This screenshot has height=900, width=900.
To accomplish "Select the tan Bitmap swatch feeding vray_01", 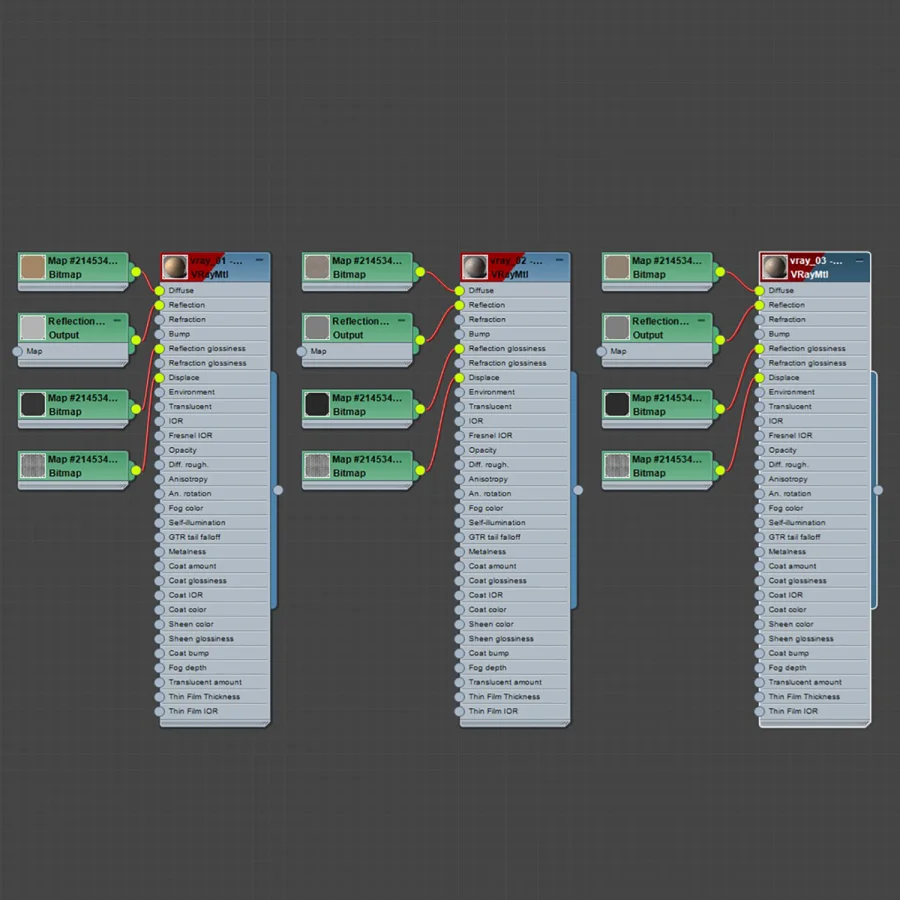I will coord(33,267).
